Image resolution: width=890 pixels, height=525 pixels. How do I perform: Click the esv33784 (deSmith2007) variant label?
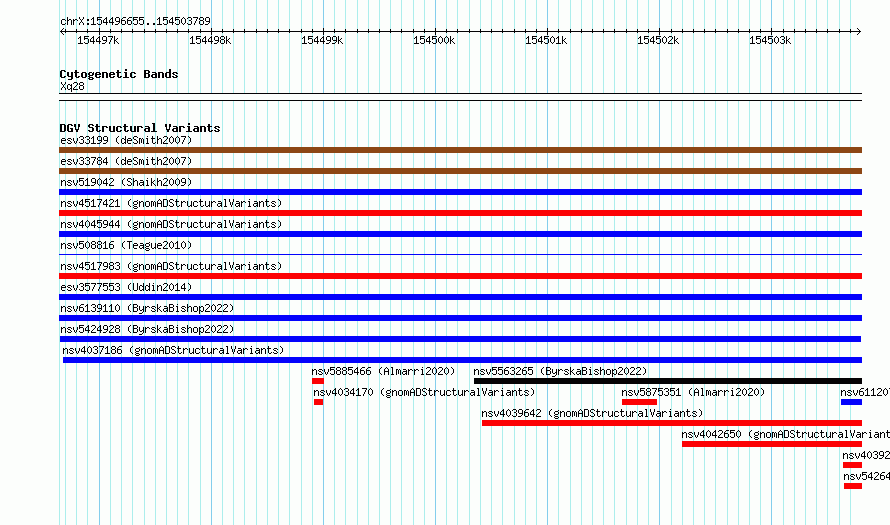[126, 161]
